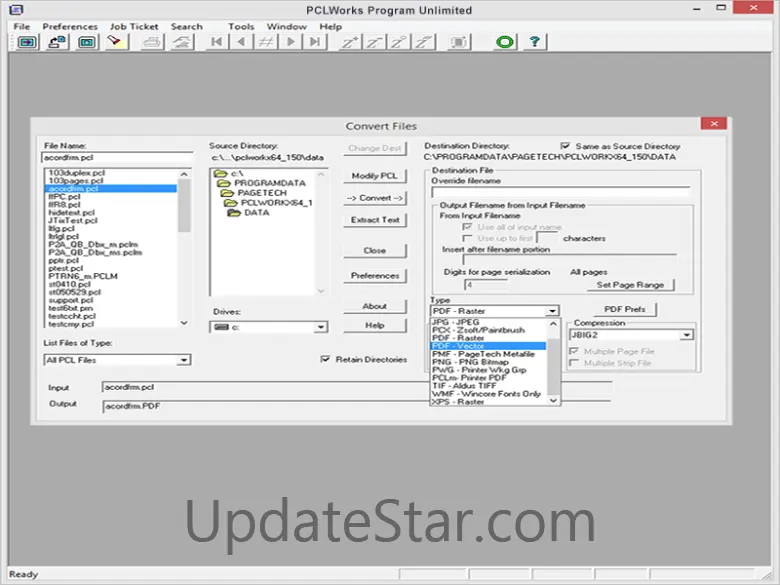Select the c:\ folder in directory tree

230,174
